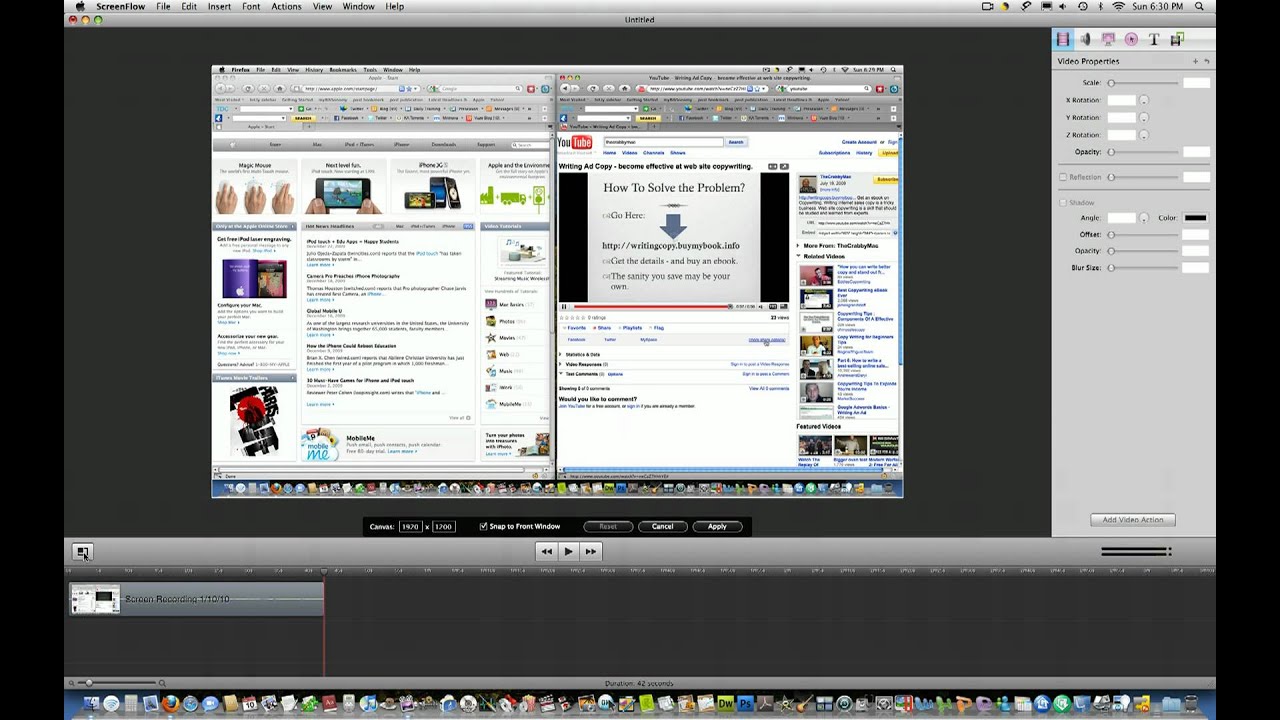Toggle the canvas crop tool icon
This screenshot has height=720, width=1280.
pyautogui.click(x=82, y=551)
